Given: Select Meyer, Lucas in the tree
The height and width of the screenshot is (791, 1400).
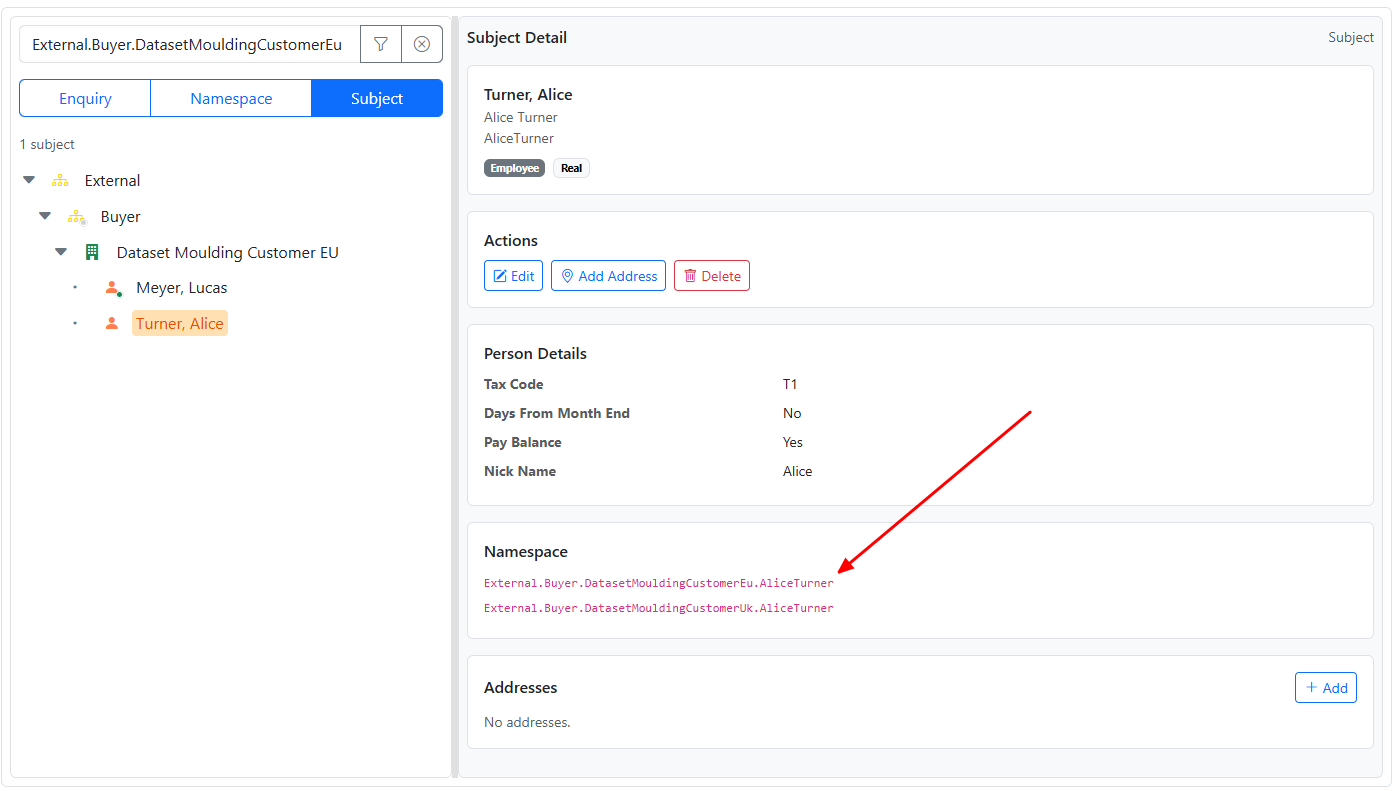Looking at the screenshot, I should 182,288.
